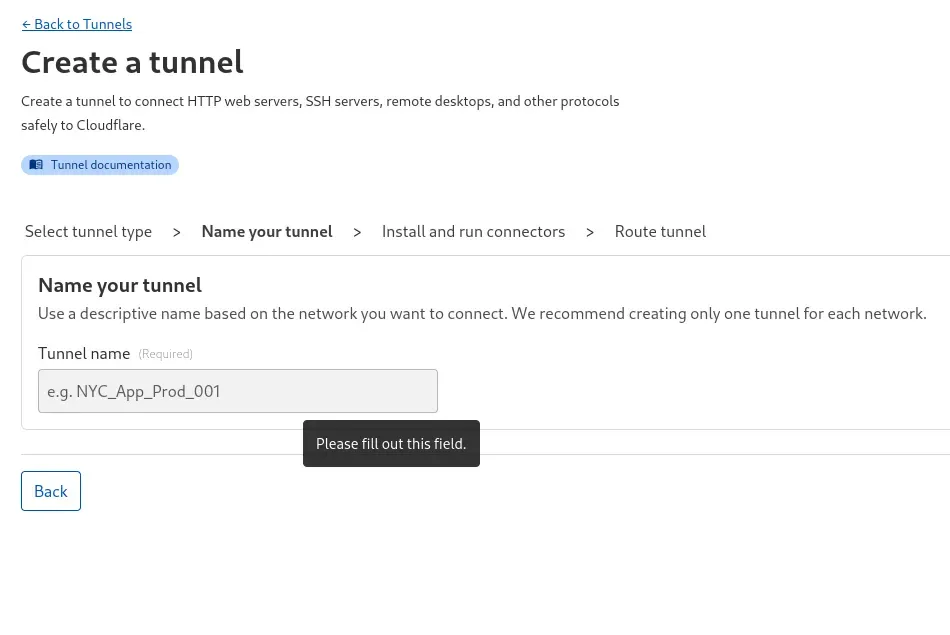This screenshot has width=950, height=635.
Task: Click the Back button
Action: pyautogui.click(x=51, y=491)
